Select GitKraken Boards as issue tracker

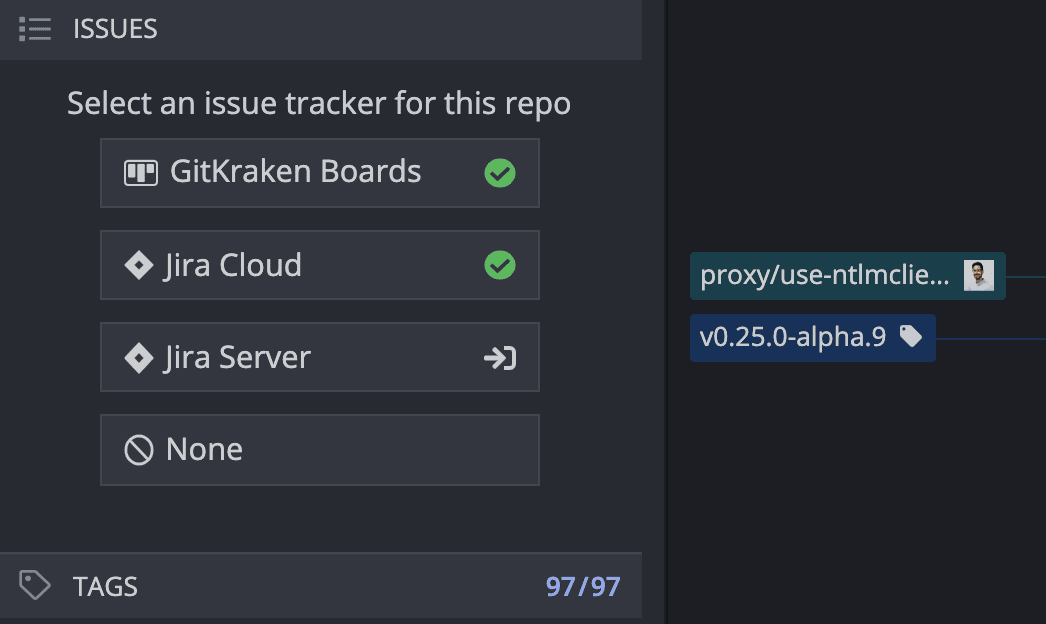pos(296,173)
